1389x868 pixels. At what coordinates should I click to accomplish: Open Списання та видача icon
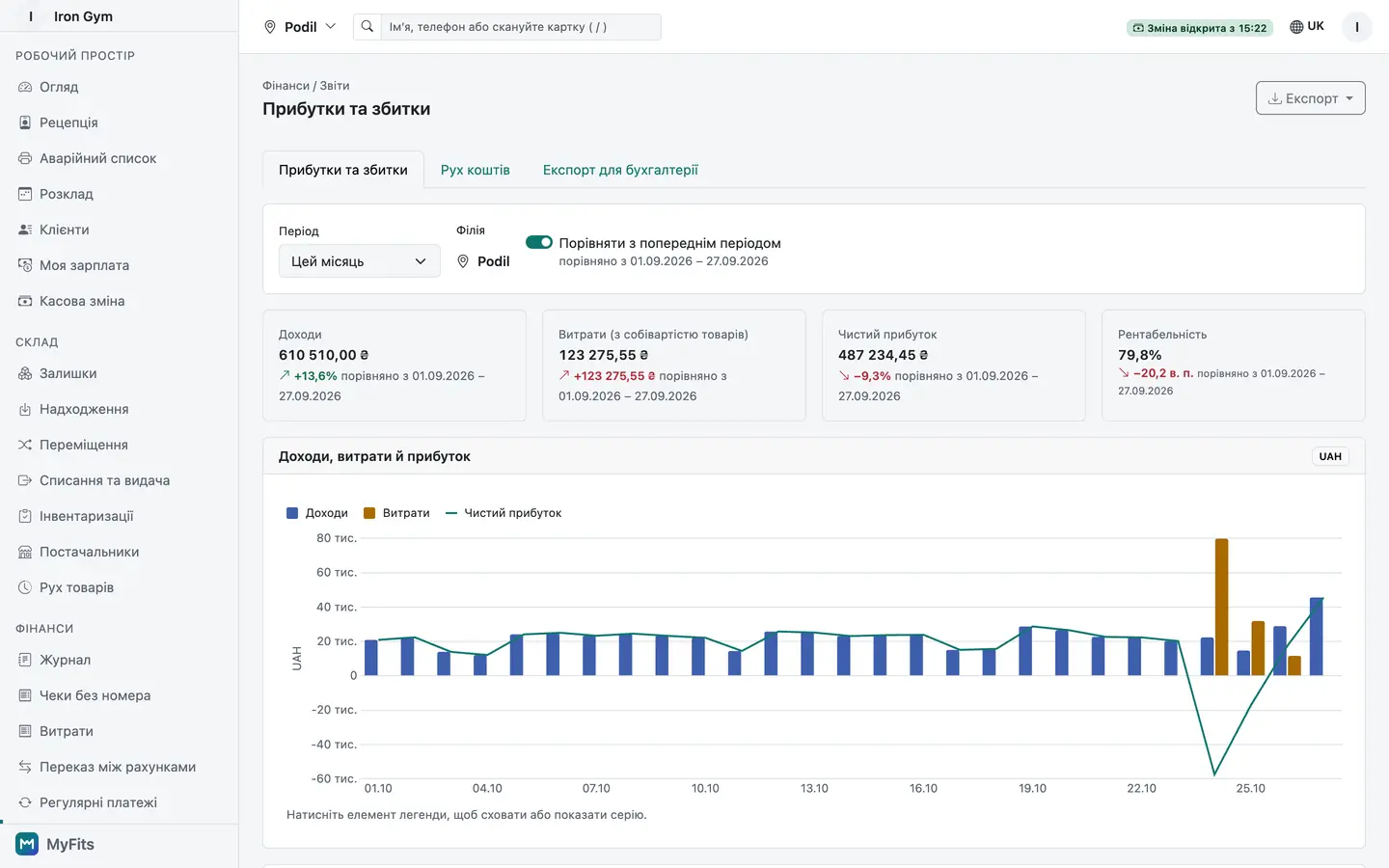(x=25, y=480)
